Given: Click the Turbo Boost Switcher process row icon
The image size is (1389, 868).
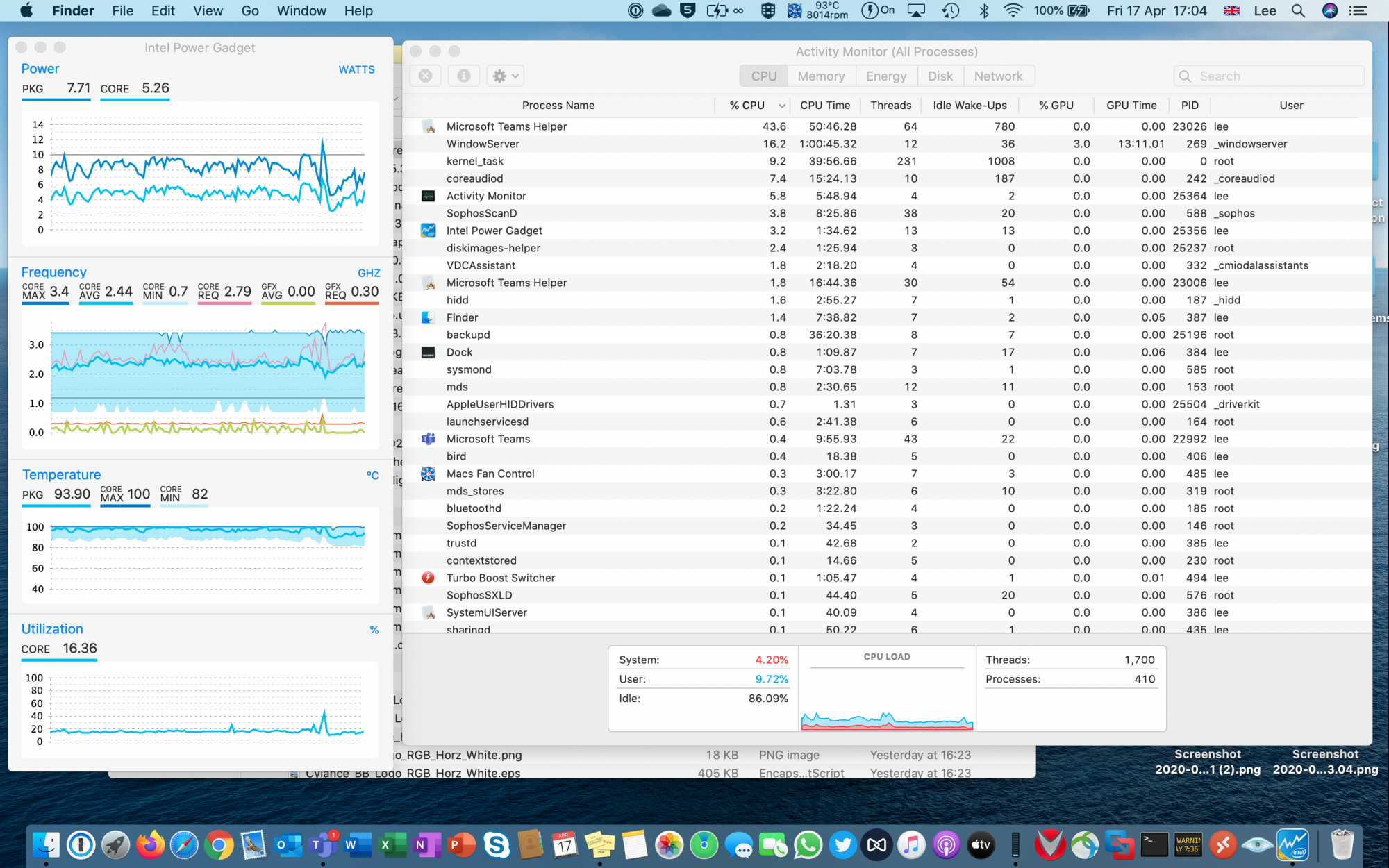Looking at the screenshot, I should pos(429,578).
